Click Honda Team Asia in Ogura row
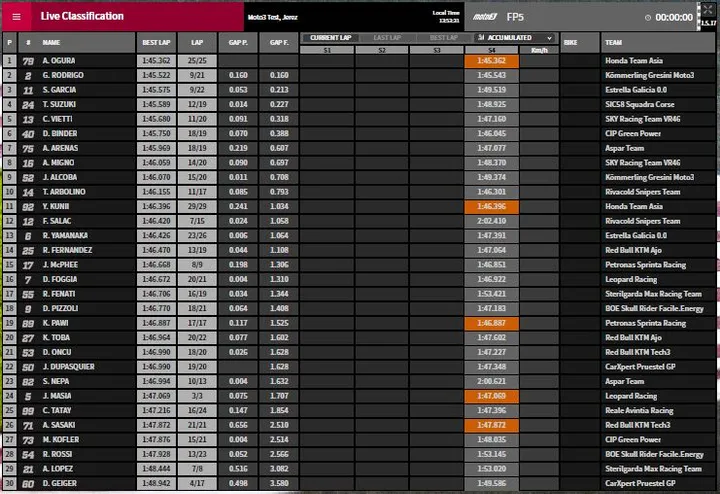This screenshot has width=720, height=494. point(634,61)
